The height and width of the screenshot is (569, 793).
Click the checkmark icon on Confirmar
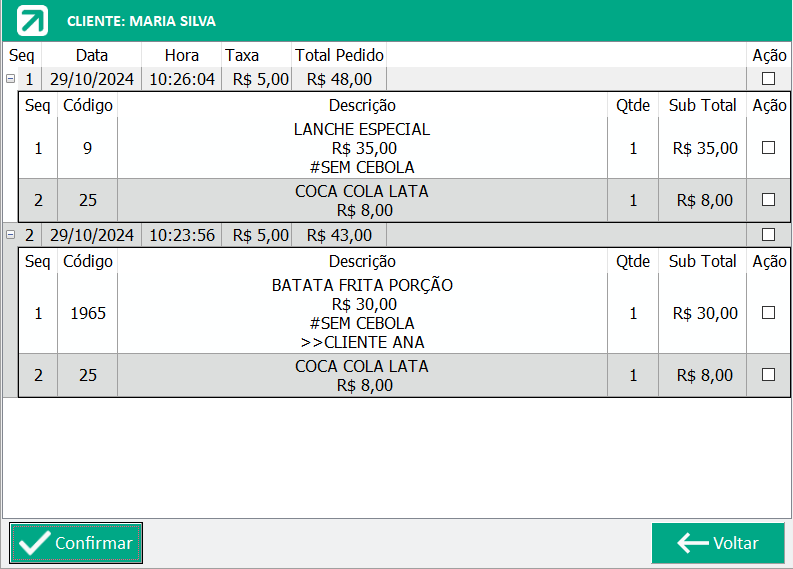(34, 543)
